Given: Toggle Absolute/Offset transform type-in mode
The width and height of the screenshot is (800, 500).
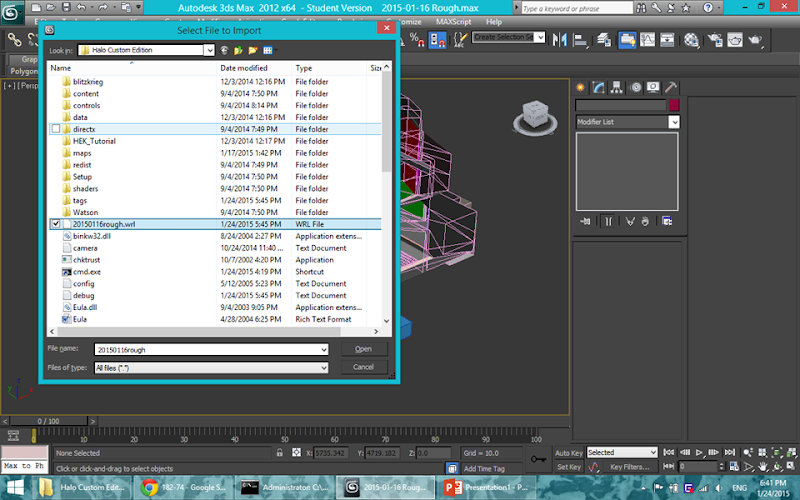Looking at the screenshot, I should coord(296,453).
